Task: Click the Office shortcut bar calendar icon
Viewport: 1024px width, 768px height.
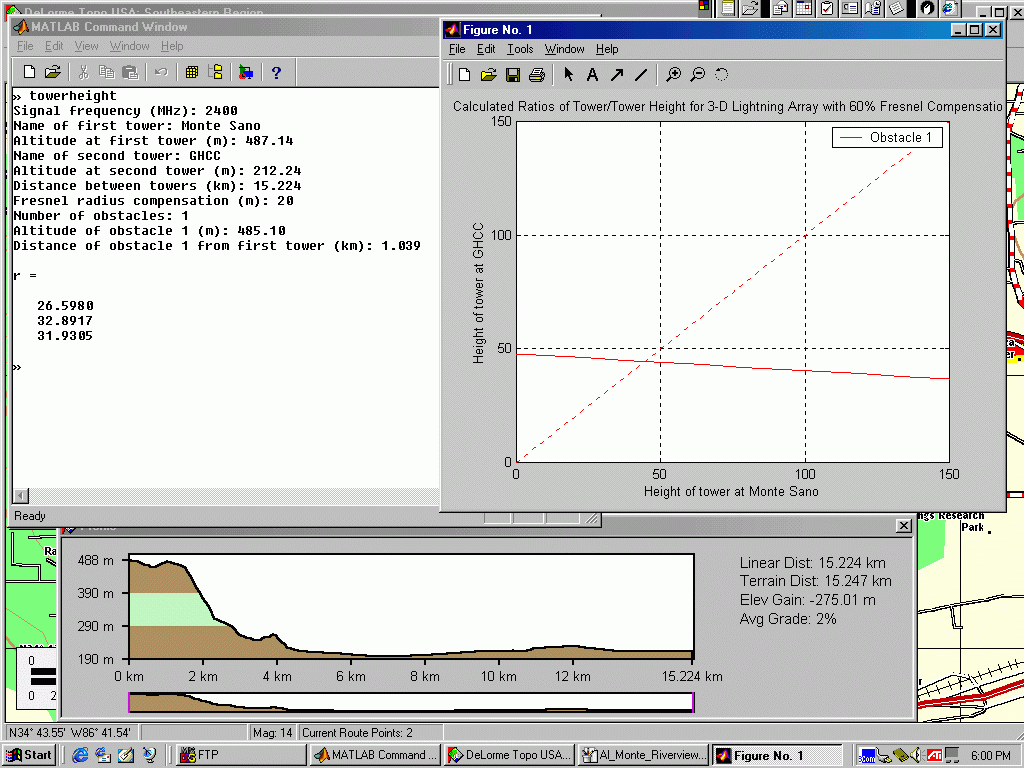Action: tap(804, 8)
